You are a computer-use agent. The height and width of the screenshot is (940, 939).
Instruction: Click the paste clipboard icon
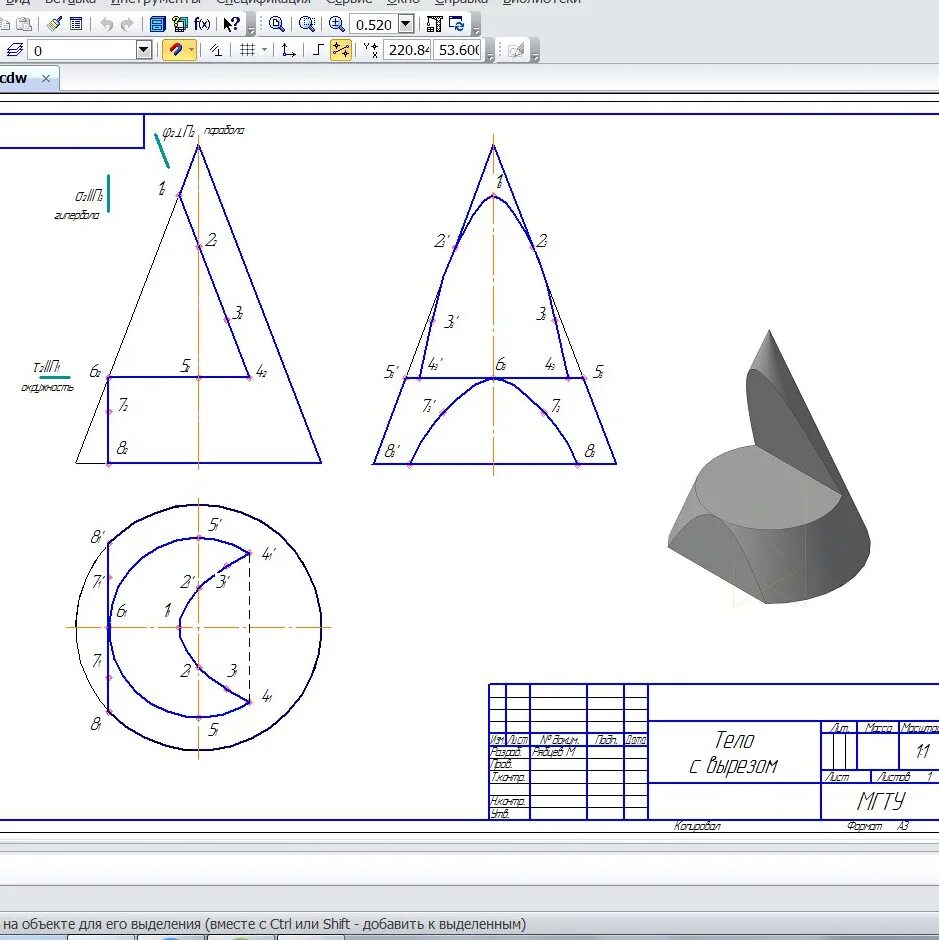coord(24,25)
